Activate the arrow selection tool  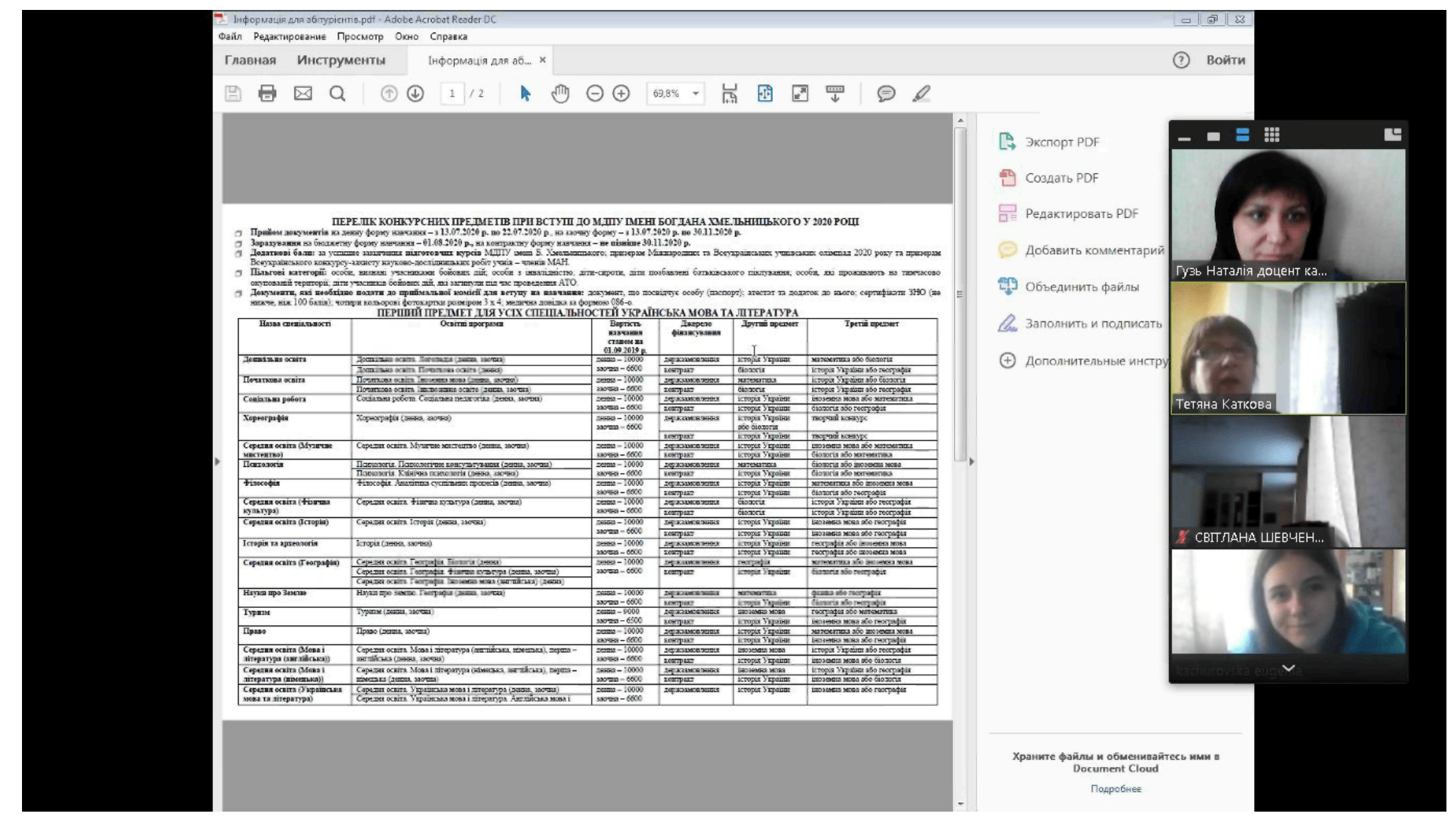pyautogui.click(x=525, y=94)
